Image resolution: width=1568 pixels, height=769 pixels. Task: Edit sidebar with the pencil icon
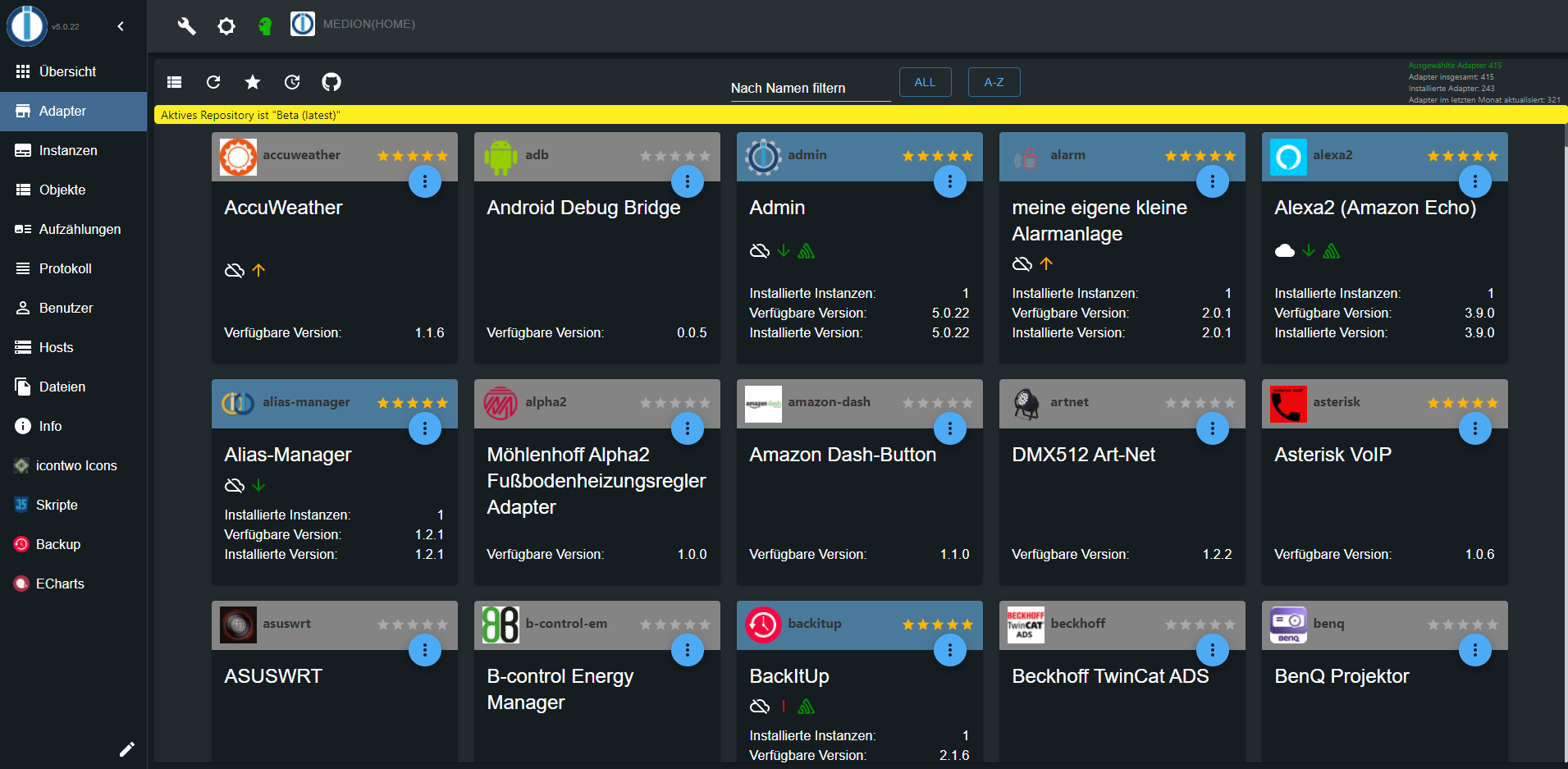pyautogui.click(x=126, y=749)
